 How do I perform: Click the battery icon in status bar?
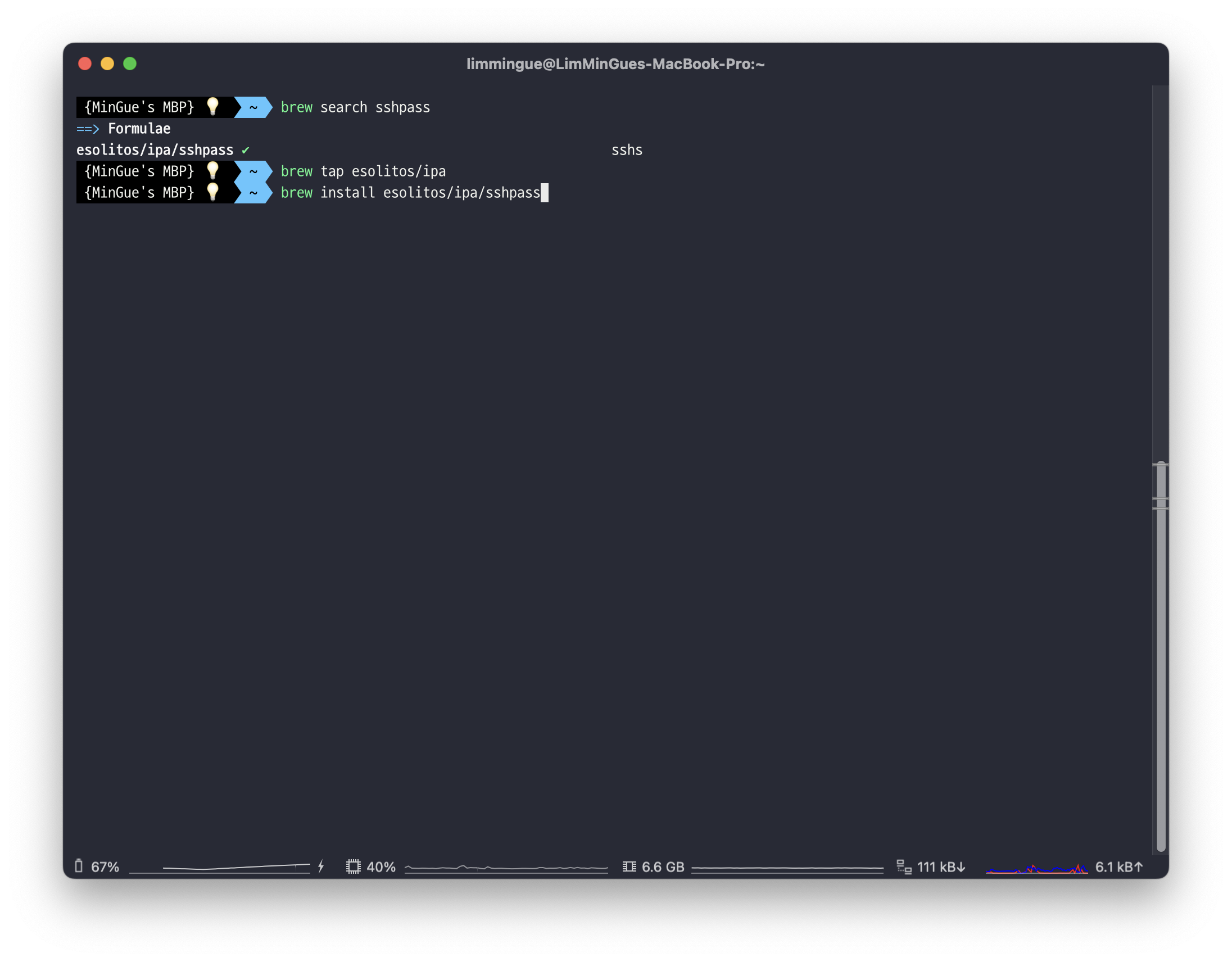pos(79,866)
